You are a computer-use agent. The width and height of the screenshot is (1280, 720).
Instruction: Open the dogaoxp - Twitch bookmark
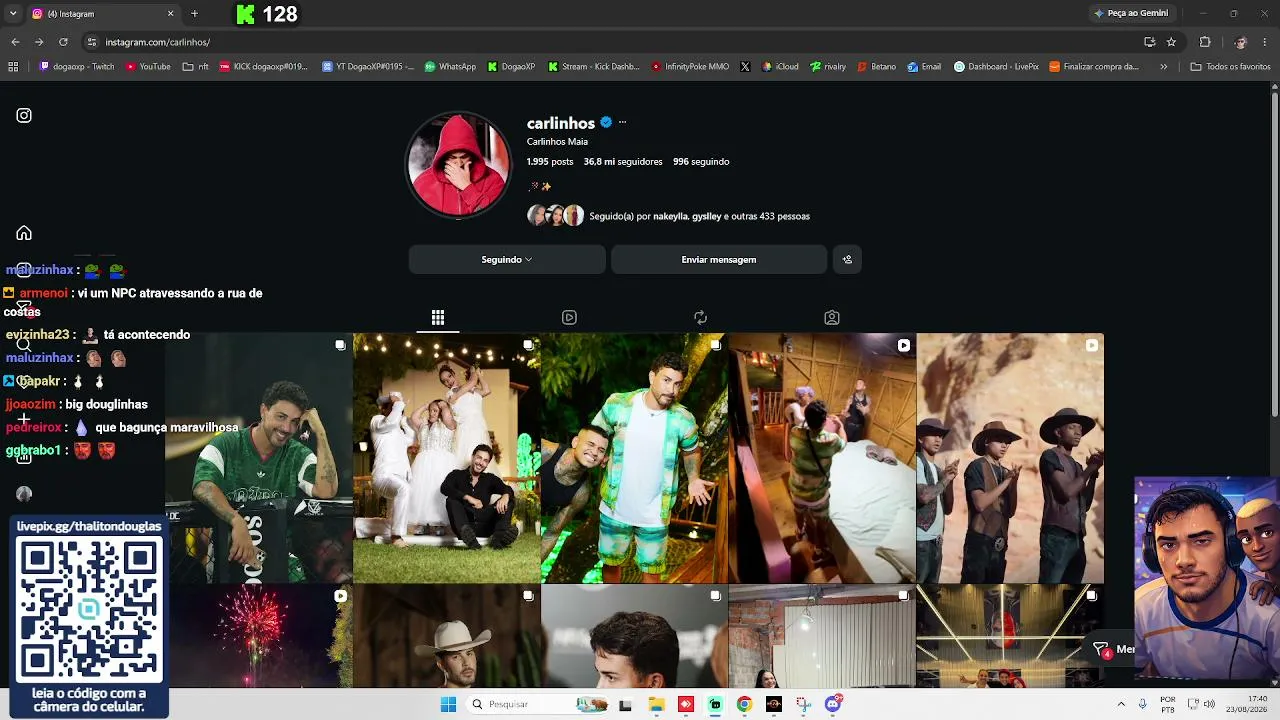pos(77,67)
